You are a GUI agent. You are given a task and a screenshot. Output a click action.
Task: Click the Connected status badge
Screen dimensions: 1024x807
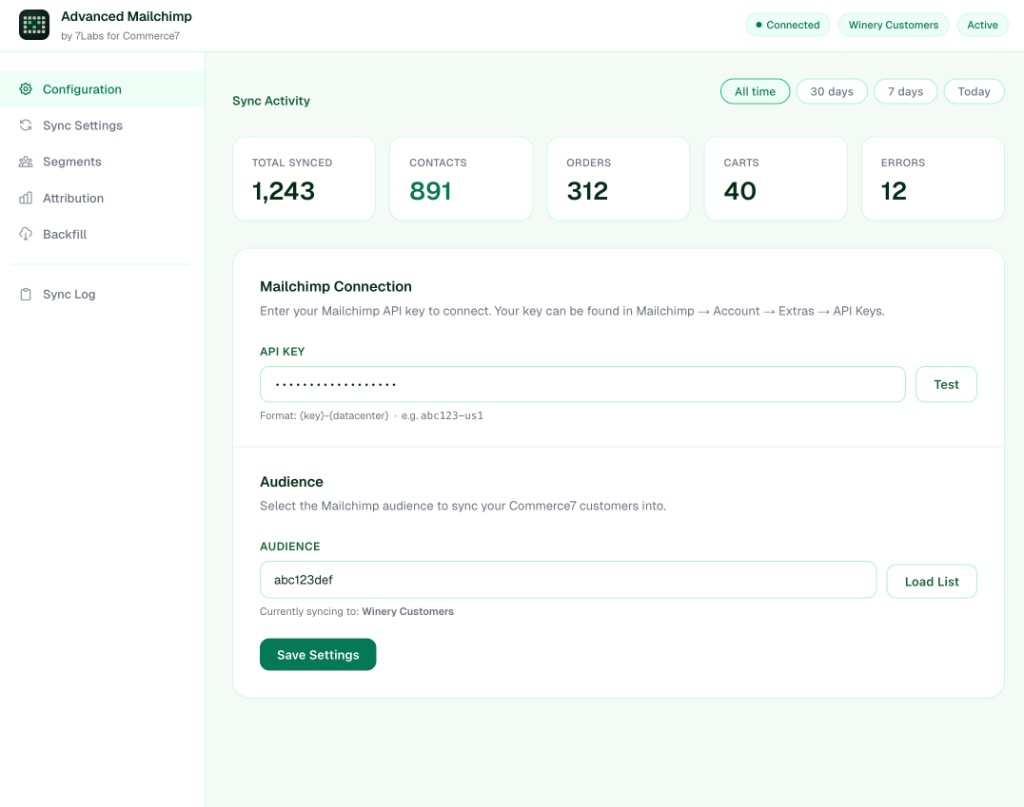click(788, 25)
